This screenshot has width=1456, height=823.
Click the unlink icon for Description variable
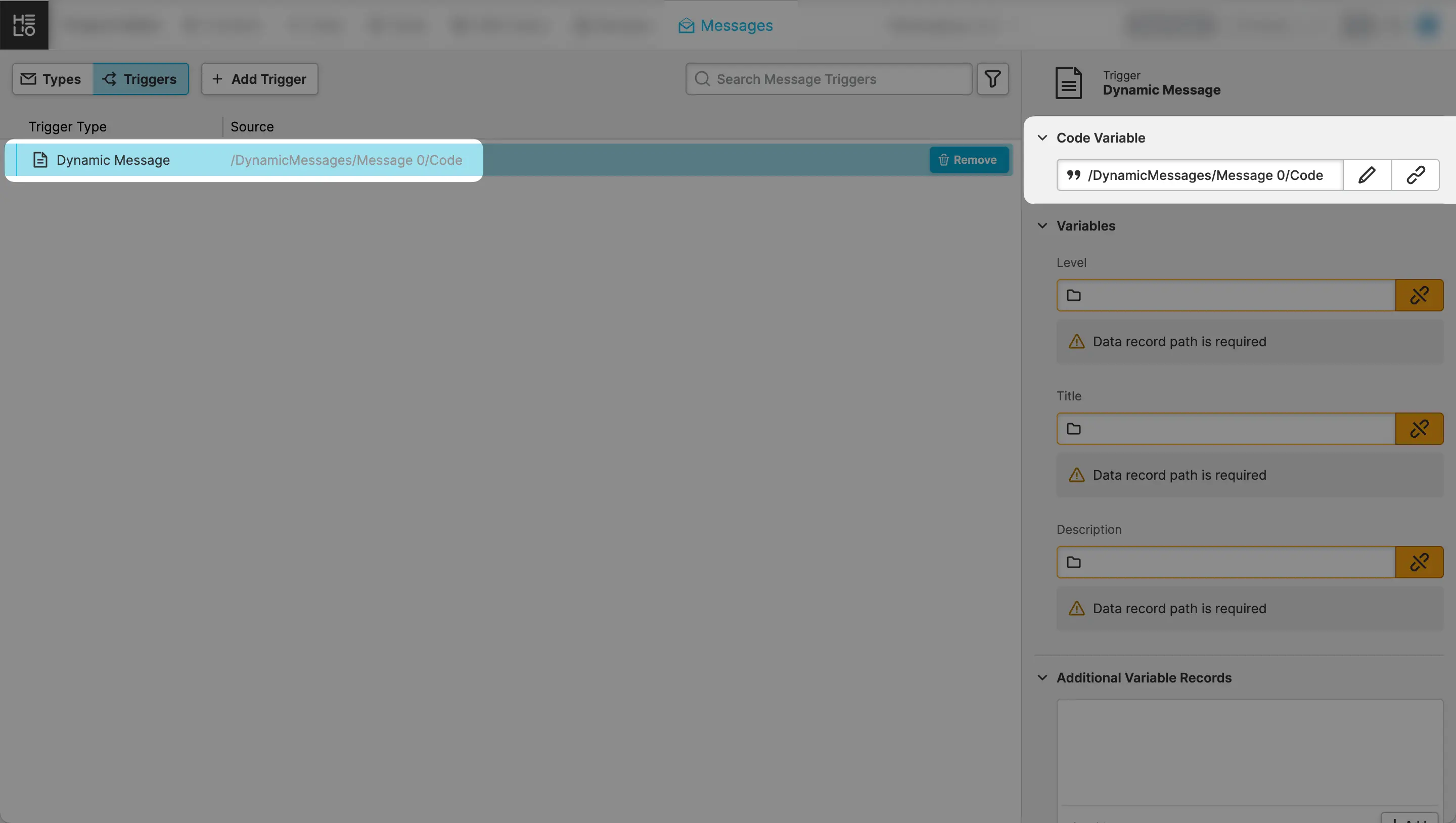point(1419,562)
